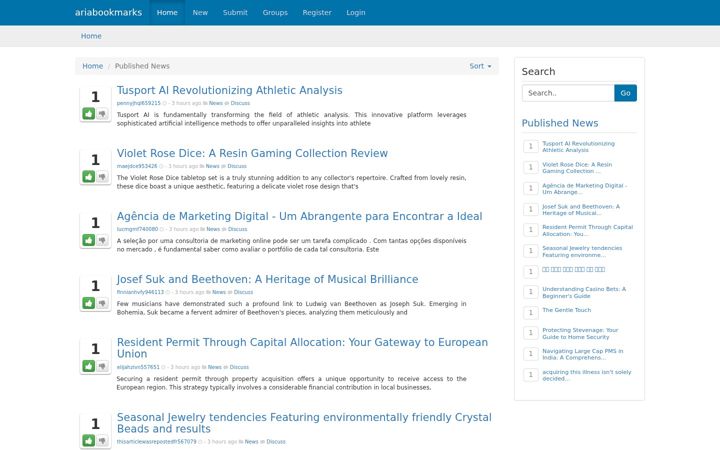Open the Published News sidebar heading

point(560,123)
